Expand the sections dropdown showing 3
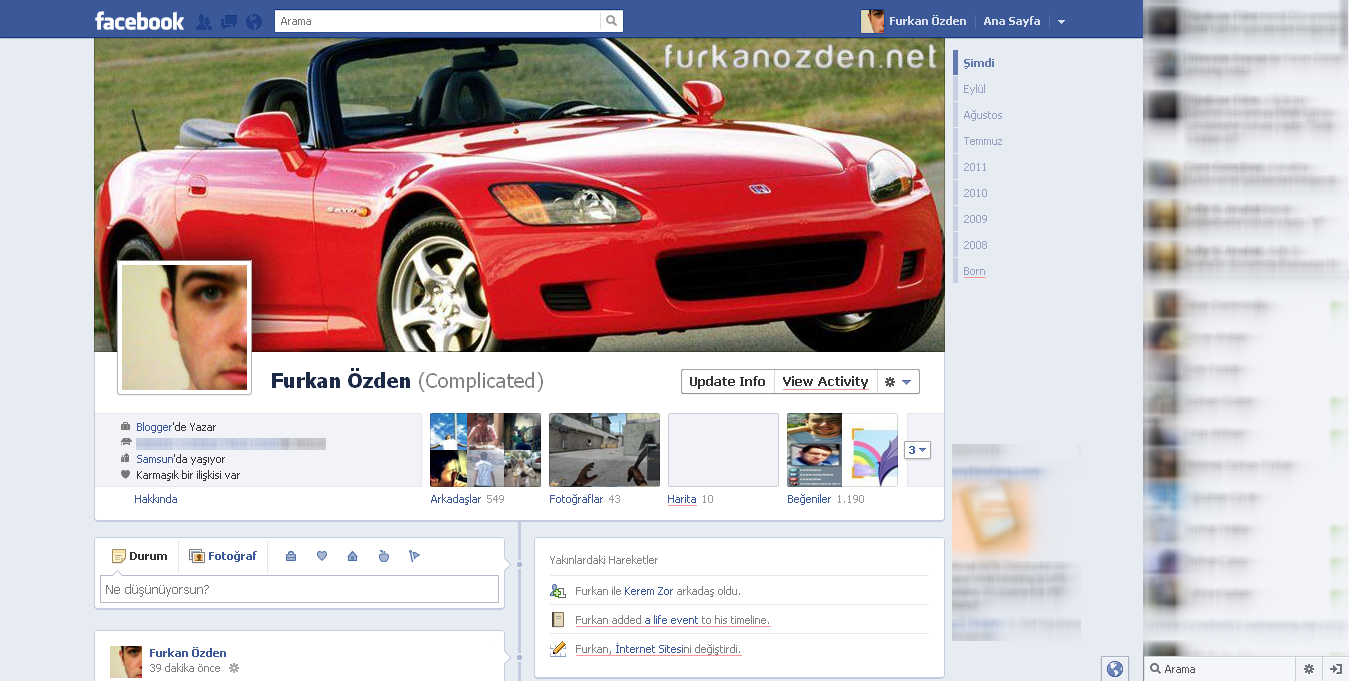This screenshot has width=1349, height=681. [x=918, y=450]
